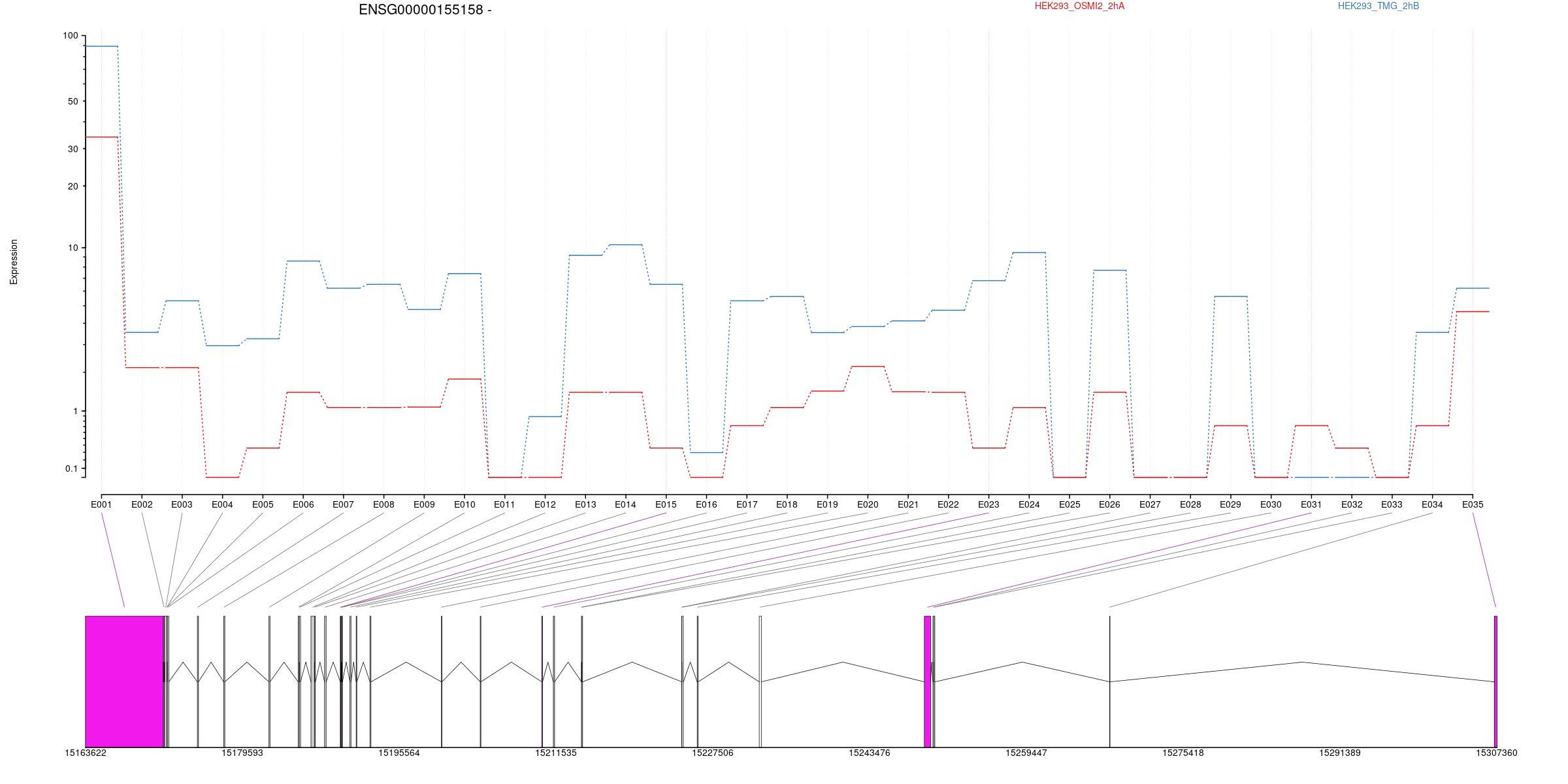Click exon label E032

point(1352,504)
